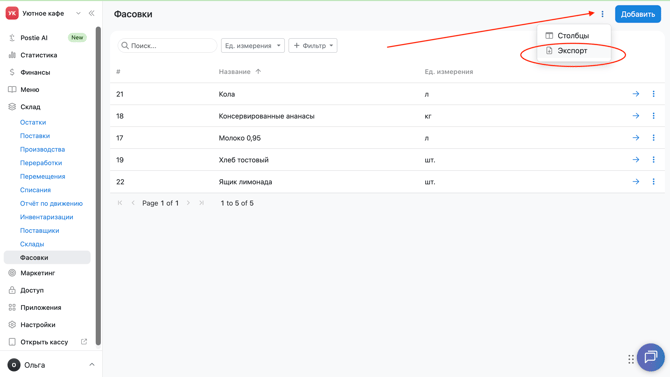Open the Остатки link
The image size is (670, 377).
click(x=33, y=122)
